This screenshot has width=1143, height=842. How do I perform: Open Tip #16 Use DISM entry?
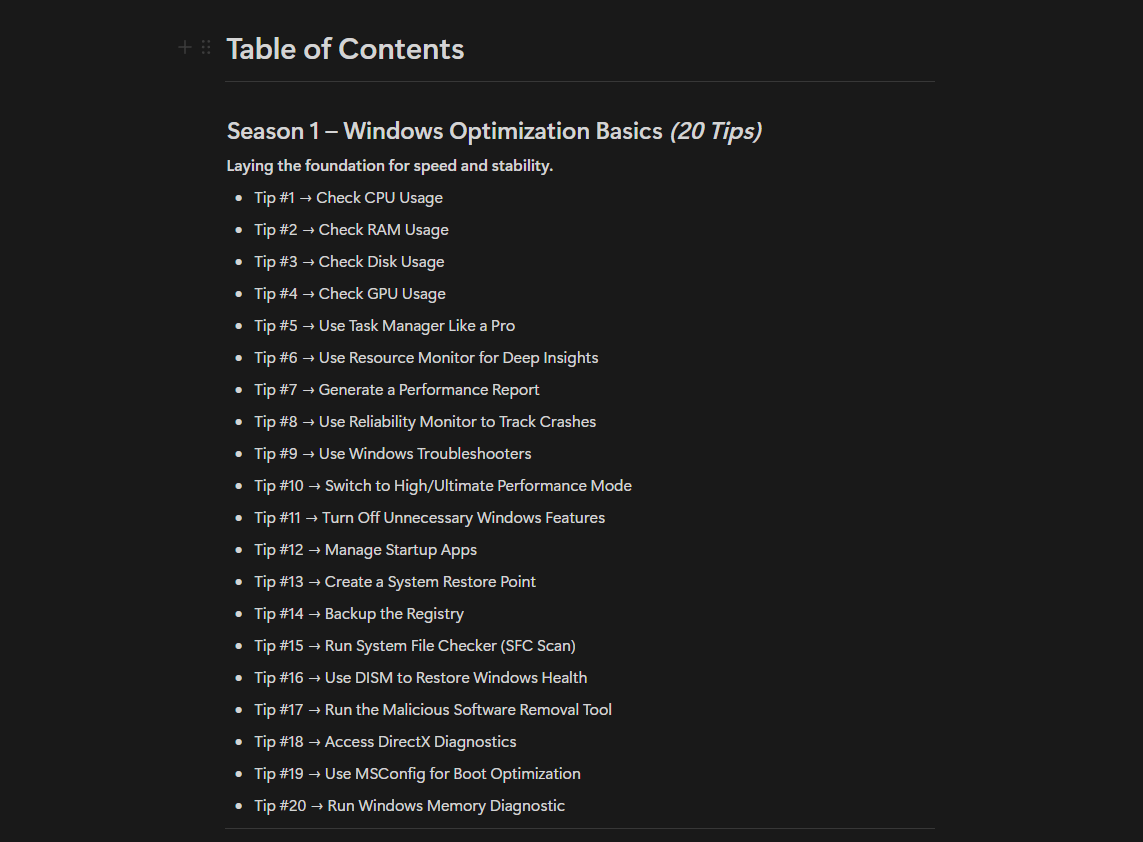421,679
